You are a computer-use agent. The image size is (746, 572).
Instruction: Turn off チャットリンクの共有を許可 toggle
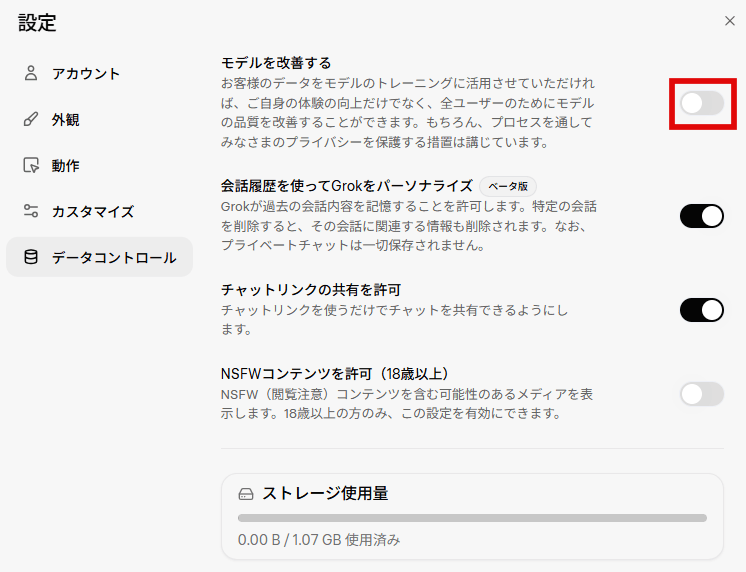coord(701,310)
